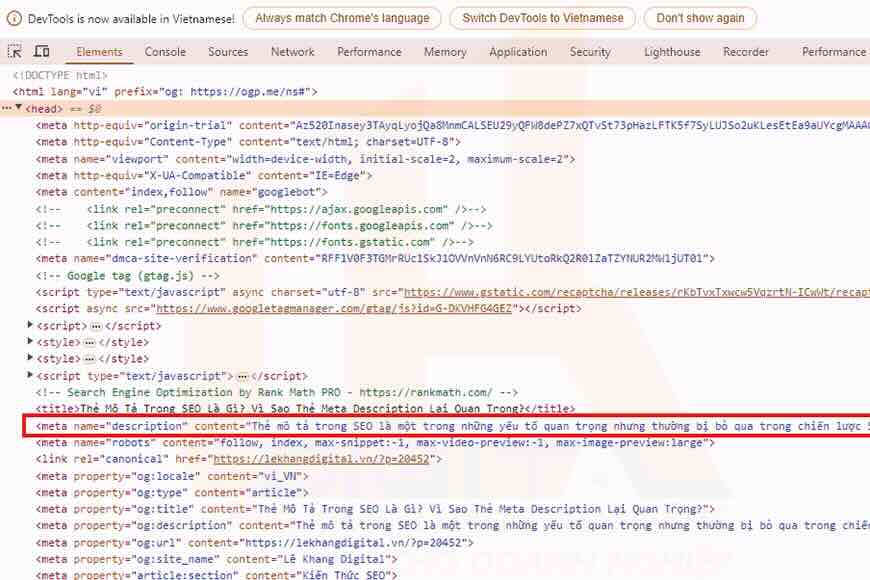The width and height of the screenshot is (870, 580).
Task: Switch to the Recorder tab
Action: tap(746, 52)
